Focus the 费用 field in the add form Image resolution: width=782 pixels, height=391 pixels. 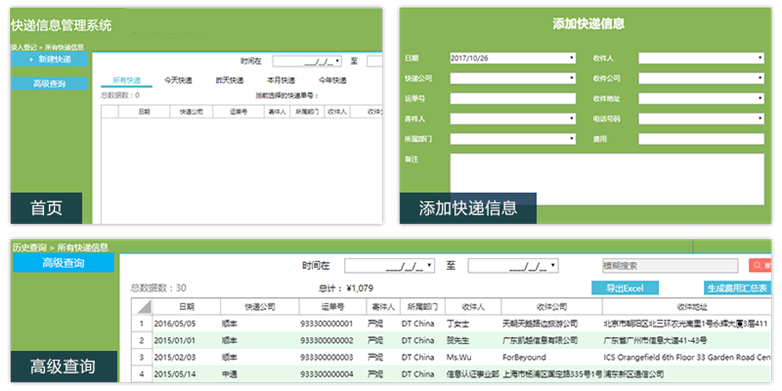point(701,139)
